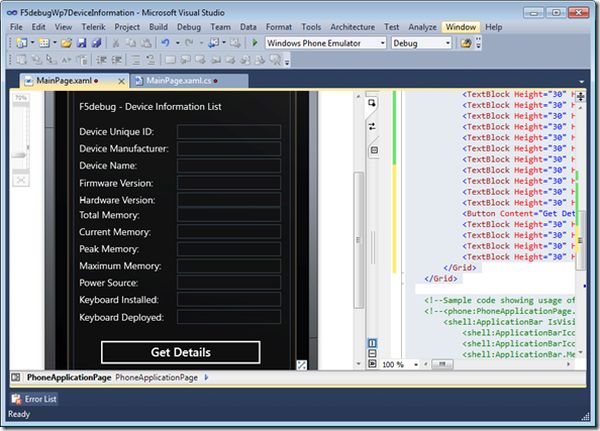Expand the Debug configuration dropdown
This screenshot has height=431, width=600.
[x=447, y=44]
